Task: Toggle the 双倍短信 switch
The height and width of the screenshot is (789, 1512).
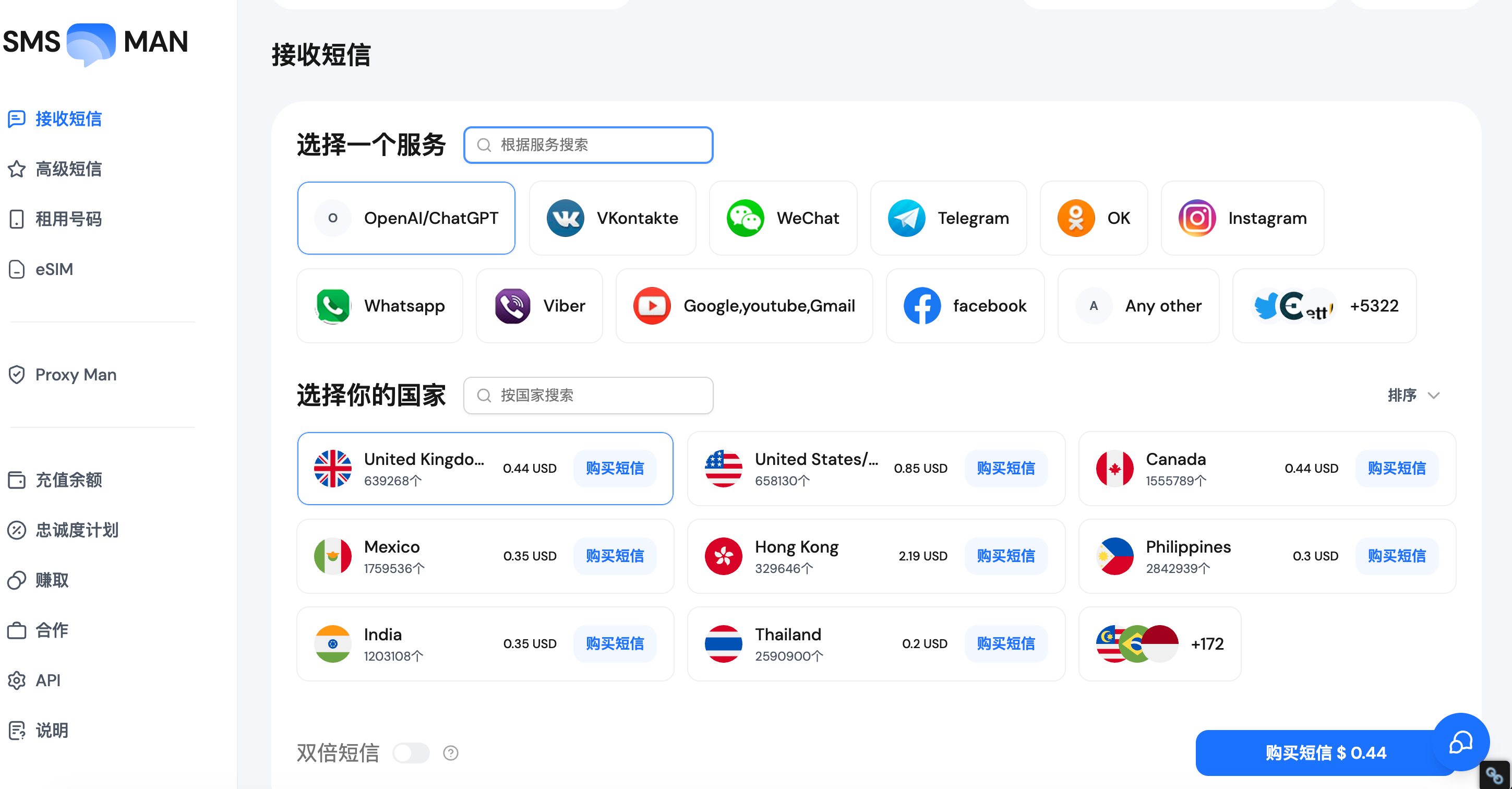Action: click(411, 752)
